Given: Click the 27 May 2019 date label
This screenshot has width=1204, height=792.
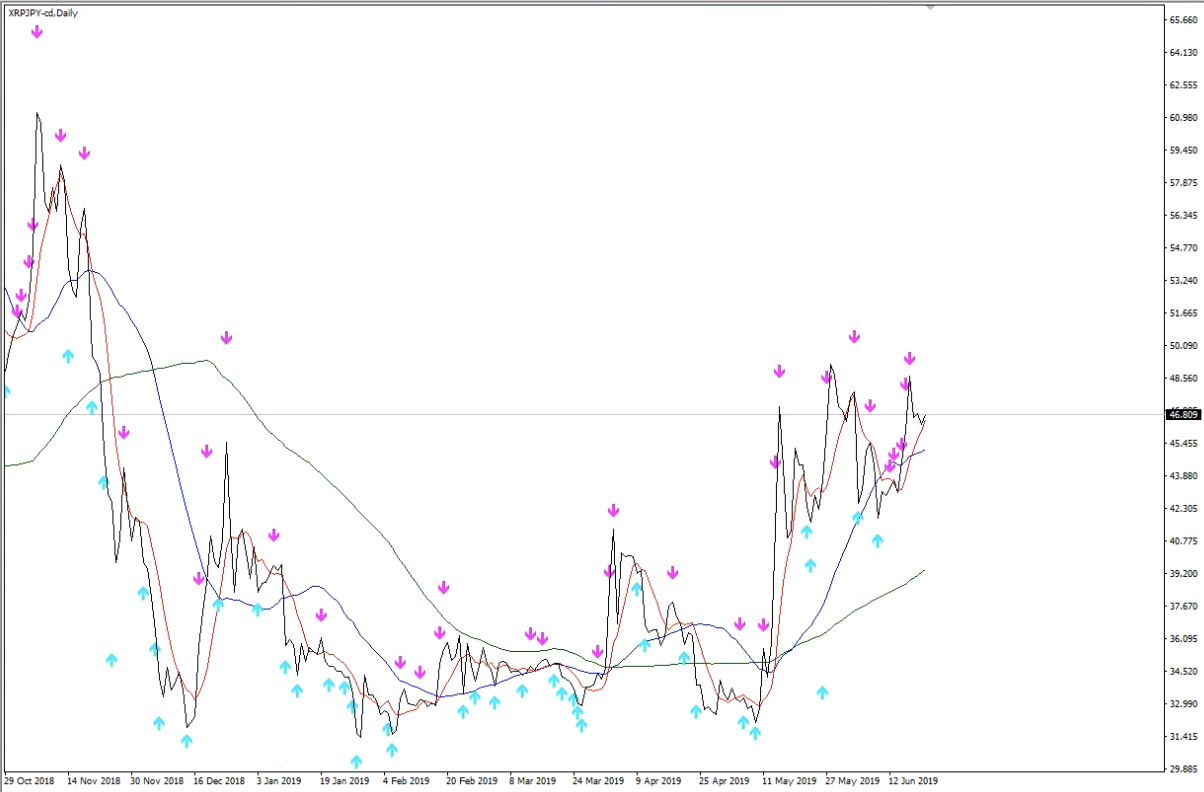Looking at the screenshot, I should 852,781.
